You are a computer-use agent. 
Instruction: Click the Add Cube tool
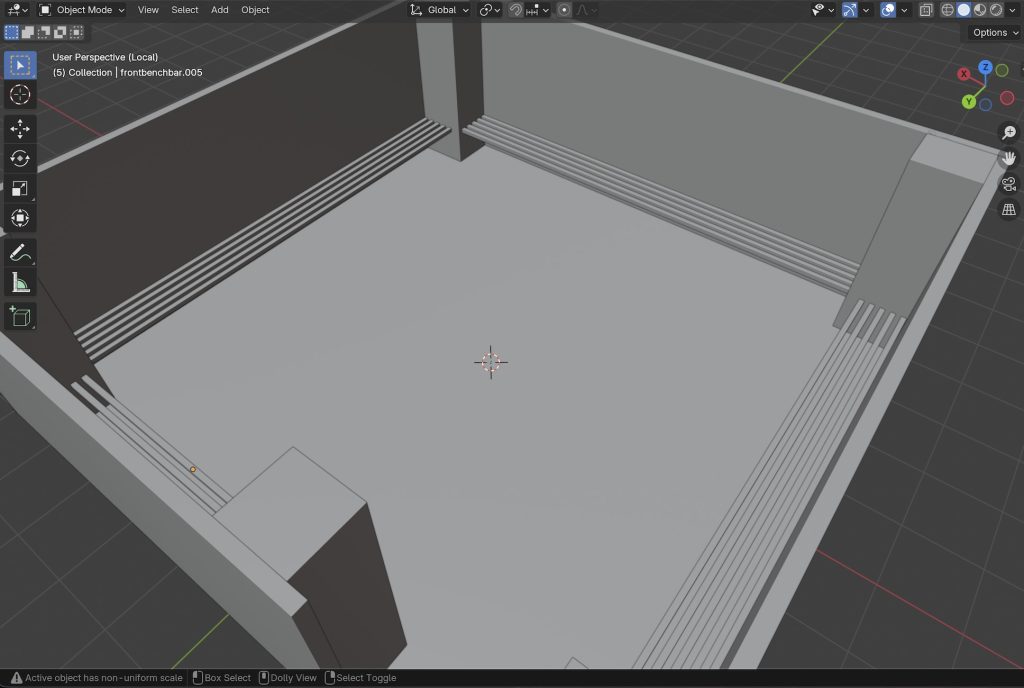point(20,317)
